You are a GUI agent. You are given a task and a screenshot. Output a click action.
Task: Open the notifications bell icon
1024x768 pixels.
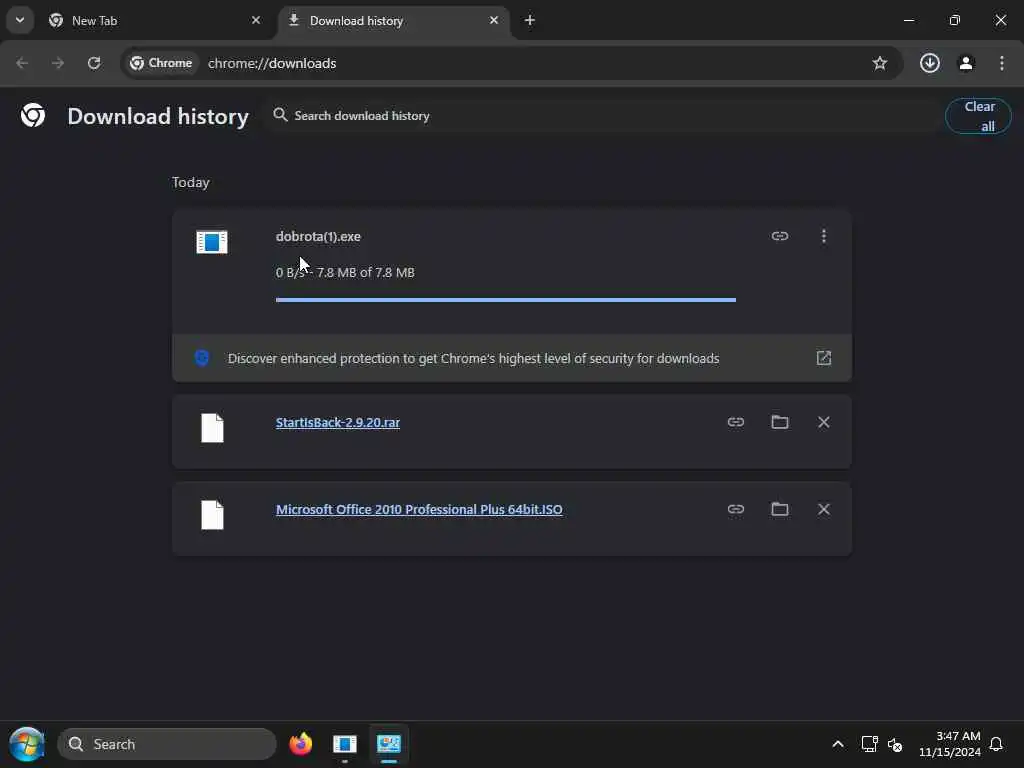(996, 744)
